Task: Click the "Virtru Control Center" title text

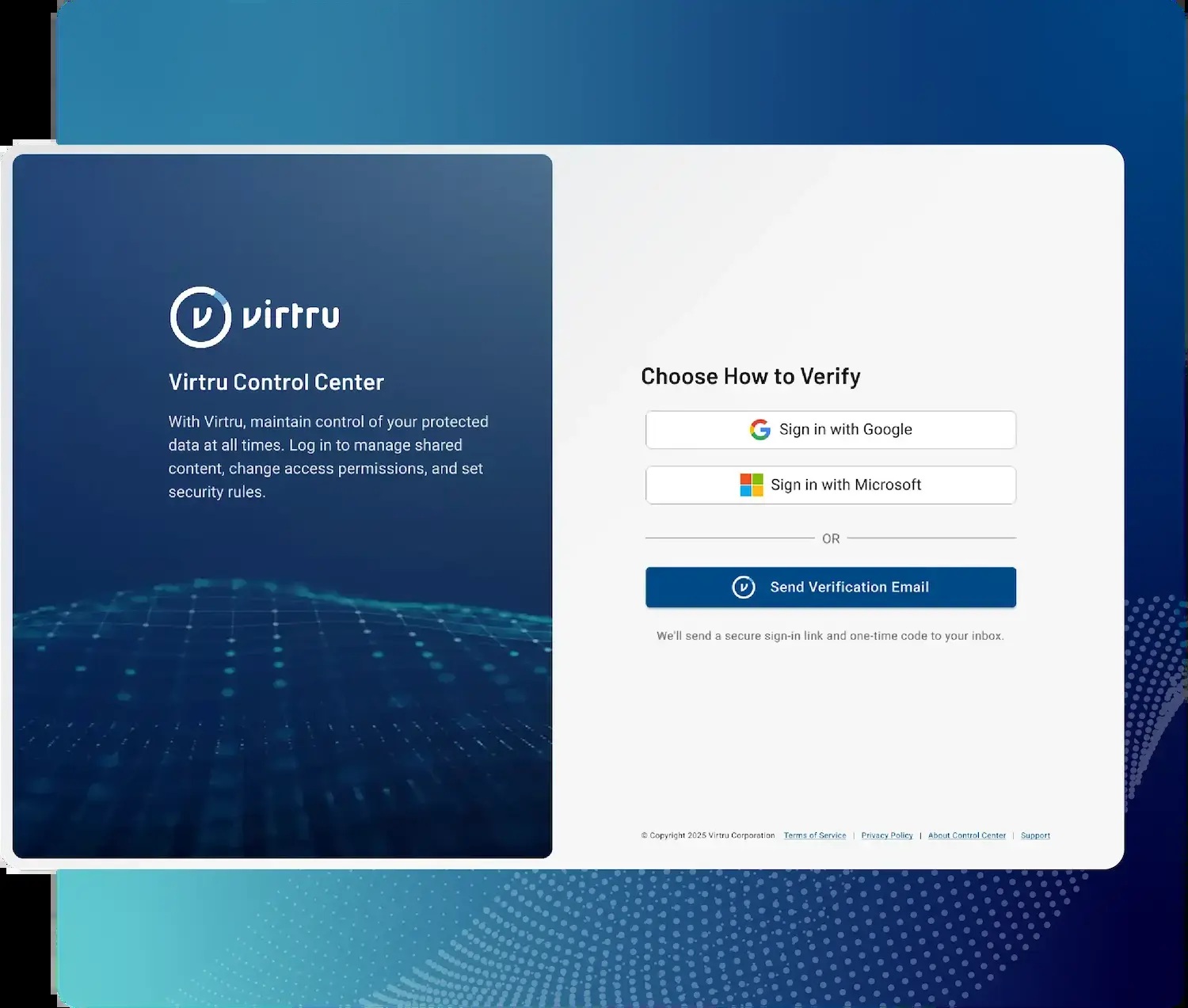Action: (276, 382)
